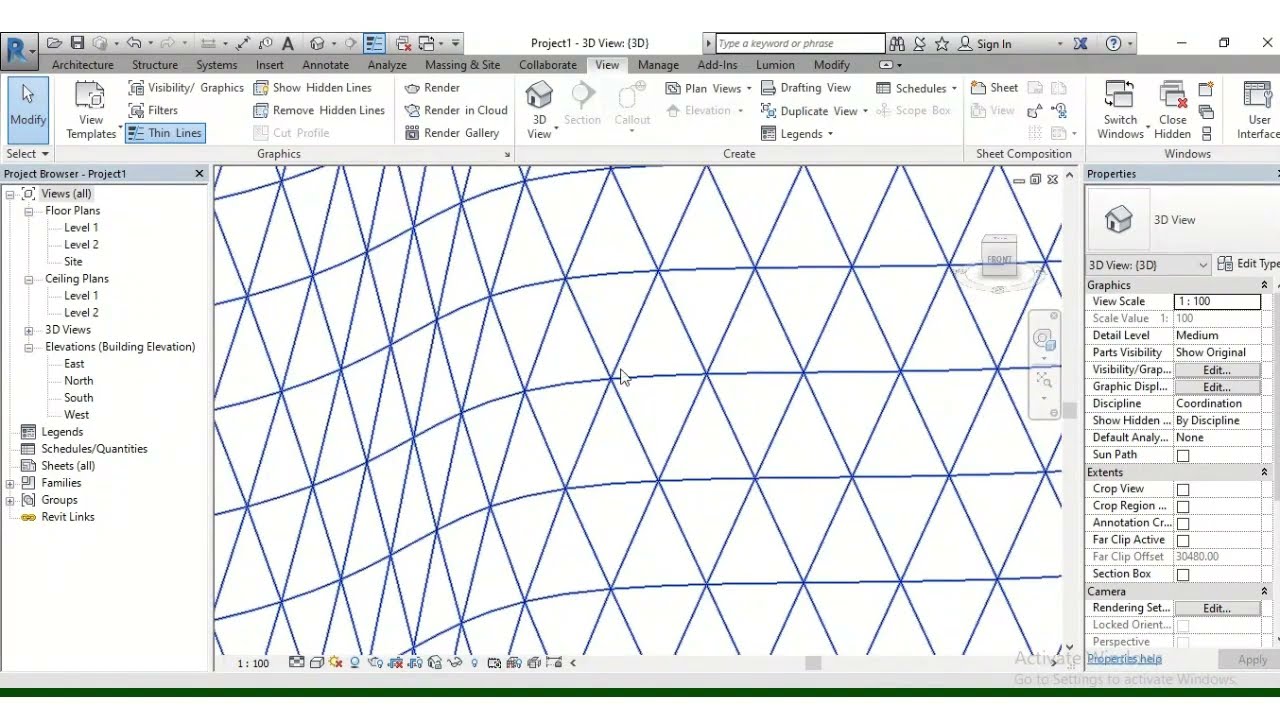Open the Help question mark icon
1280x720 pixels.
[1114, 44]
